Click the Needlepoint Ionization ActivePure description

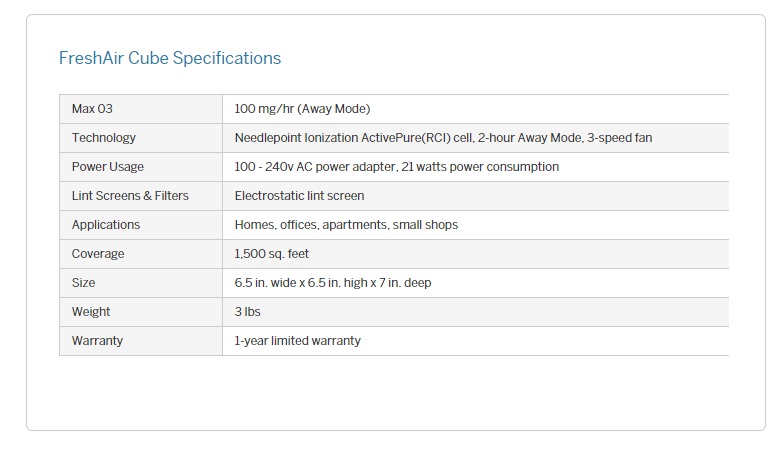coord(443,138)
